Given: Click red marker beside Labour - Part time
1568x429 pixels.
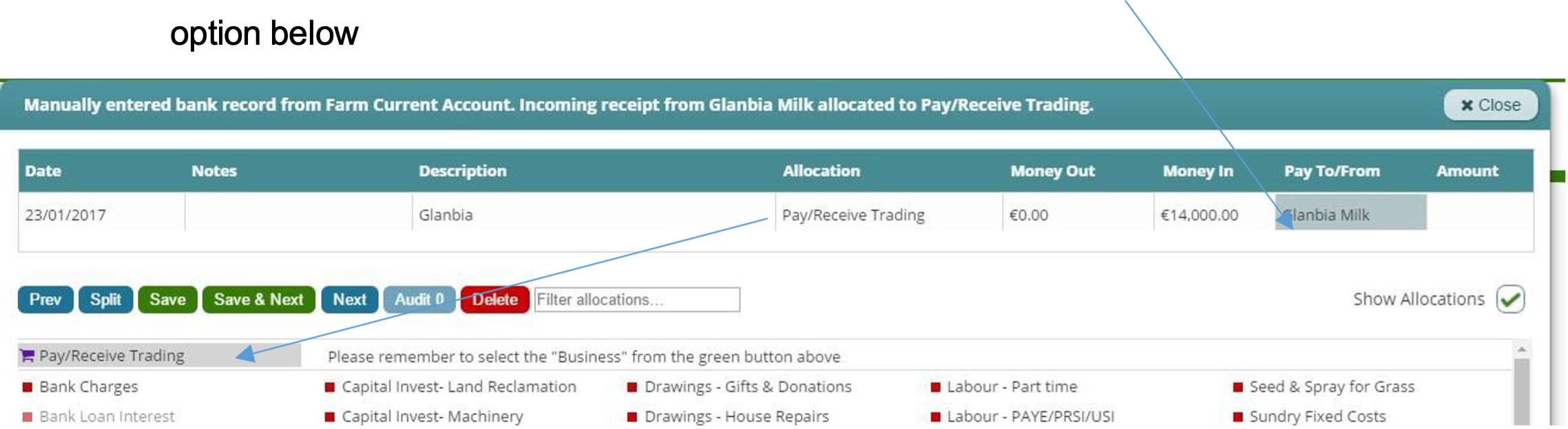Looking at the screenshot, I should (935, 387).
